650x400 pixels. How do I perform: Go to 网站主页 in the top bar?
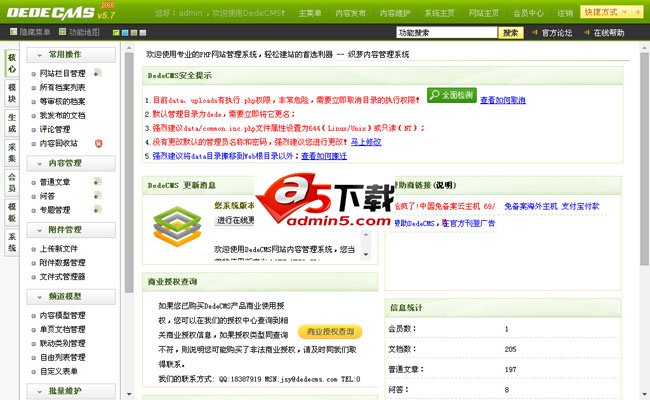tap(484, 13)
